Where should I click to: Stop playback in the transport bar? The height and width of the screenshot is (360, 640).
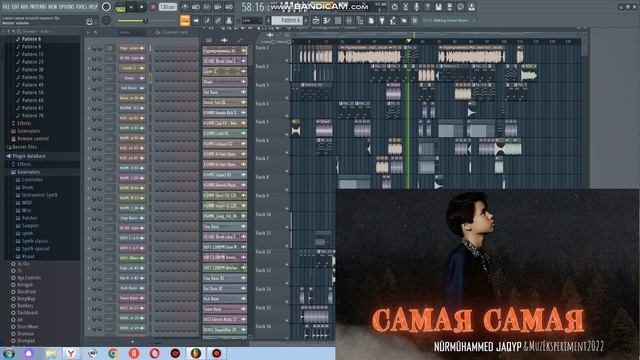[x=142, y=7]
